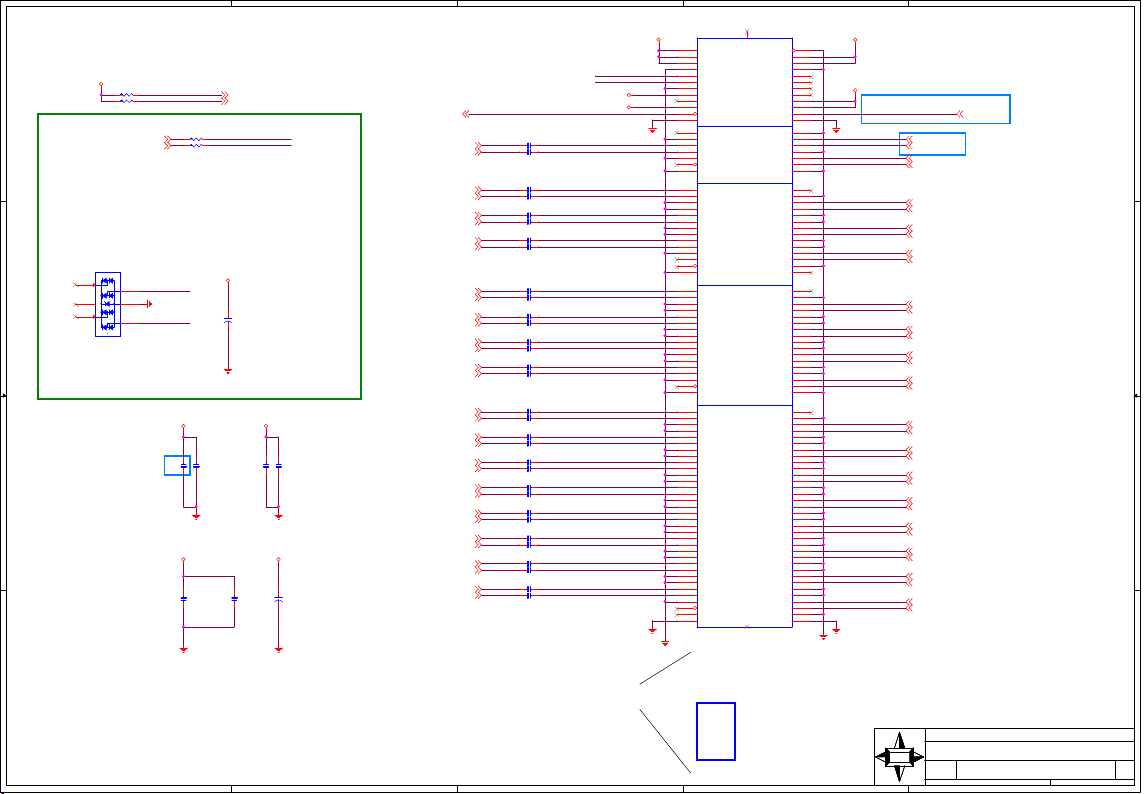1148x794 pixels.
Task: Select the resistor pair above the green box
Action: pyautogui.click(x=127, y=98)
